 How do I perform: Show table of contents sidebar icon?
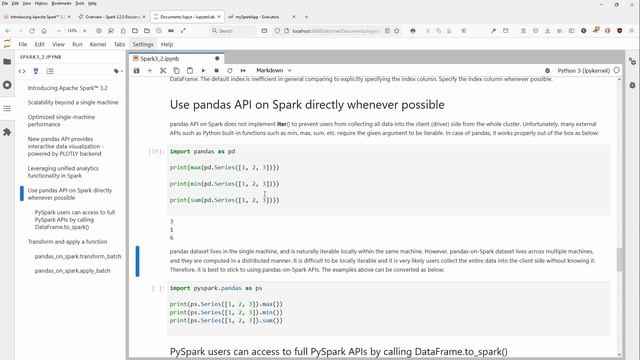click(x=7, y=109)
